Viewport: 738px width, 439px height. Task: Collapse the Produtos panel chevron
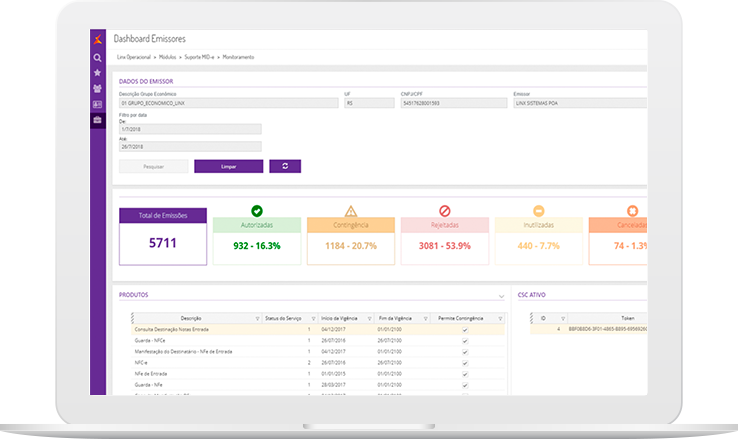pos(501,296)
